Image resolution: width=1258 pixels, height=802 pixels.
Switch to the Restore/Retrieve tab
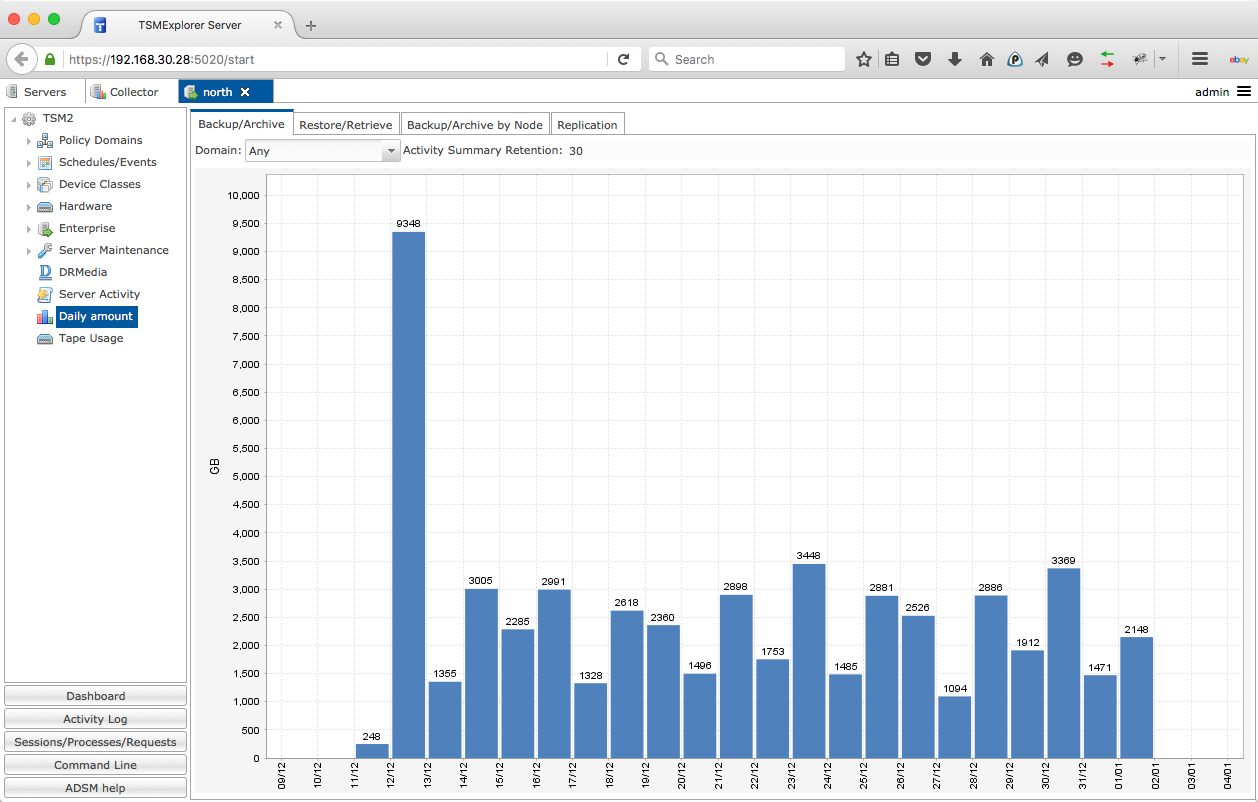[x=346, y=125]
